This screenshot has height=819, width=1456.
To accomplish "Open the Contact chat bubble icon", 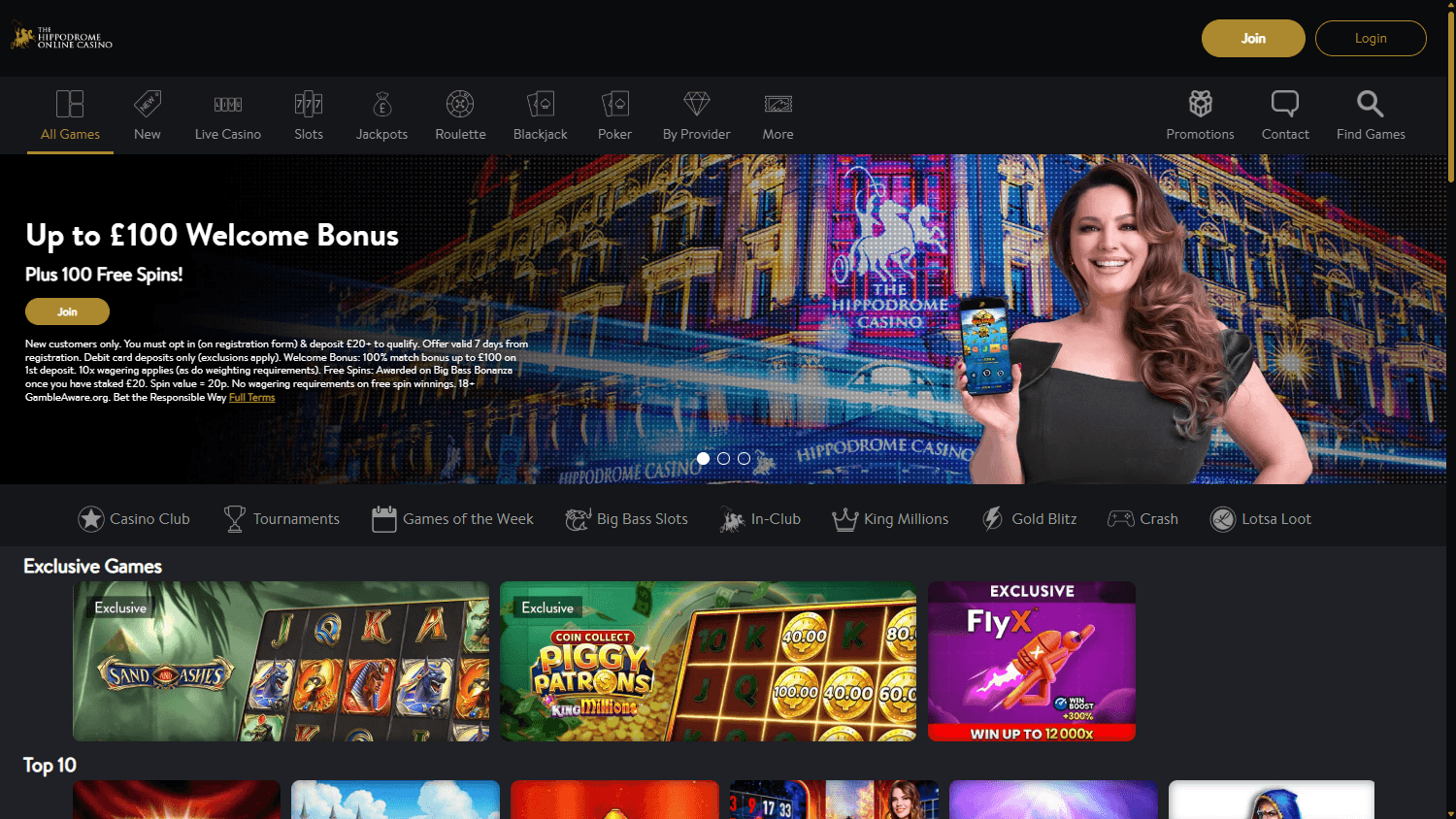I will [1285, 104].
